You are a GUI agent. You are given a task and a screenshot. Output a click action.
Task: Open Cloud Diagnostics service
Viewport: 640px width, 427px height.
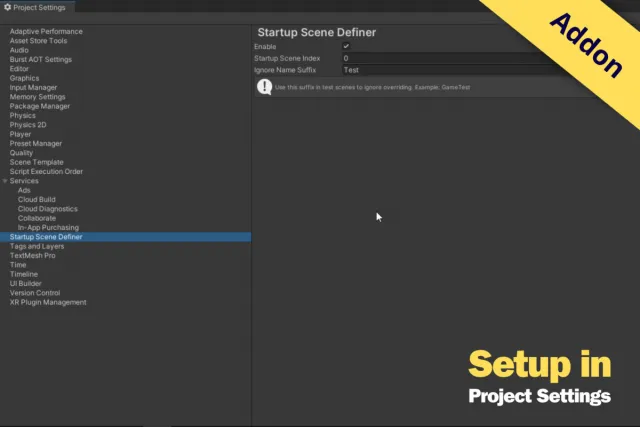click(48, 209)
